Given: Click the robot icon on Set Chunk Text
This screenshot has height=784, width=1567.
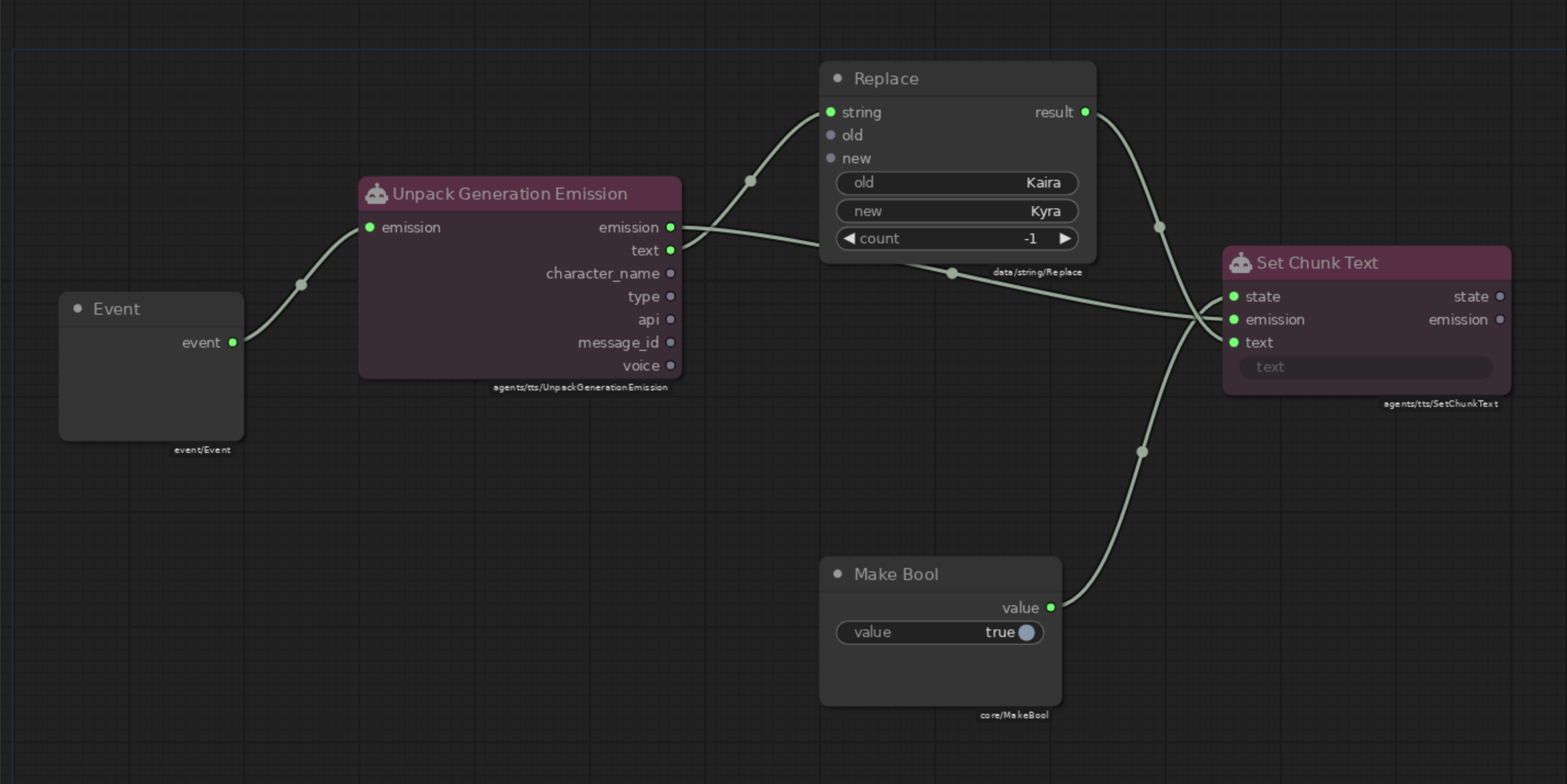Looking at the screenshot, I should (1240, 263).
